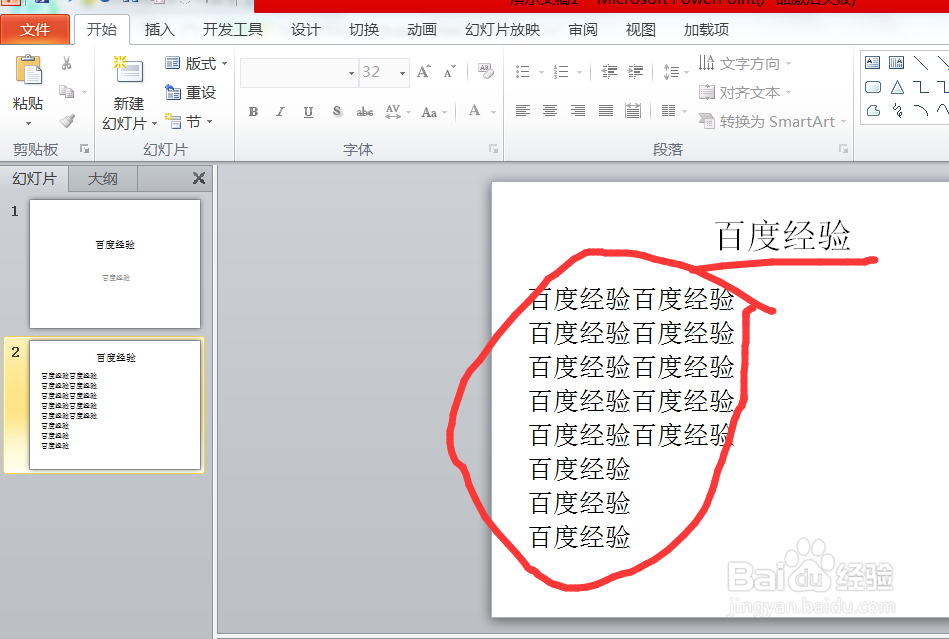949x639 pixels.
Task: Open Font group dialog launcher
Action: 493,149
